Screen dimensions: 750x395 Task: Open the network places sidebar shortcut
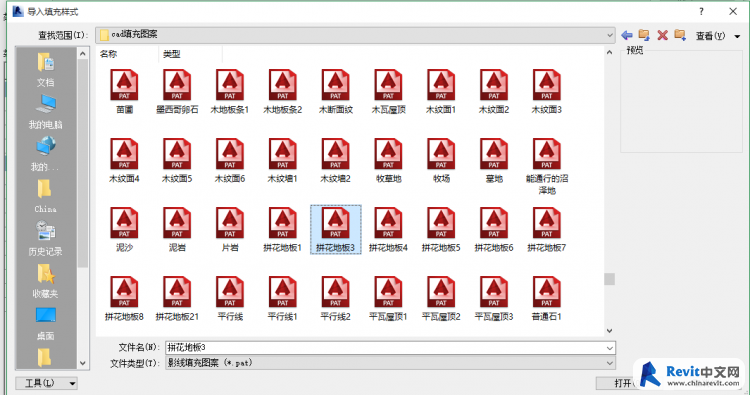pyautogui.click(x=45, y=154)
